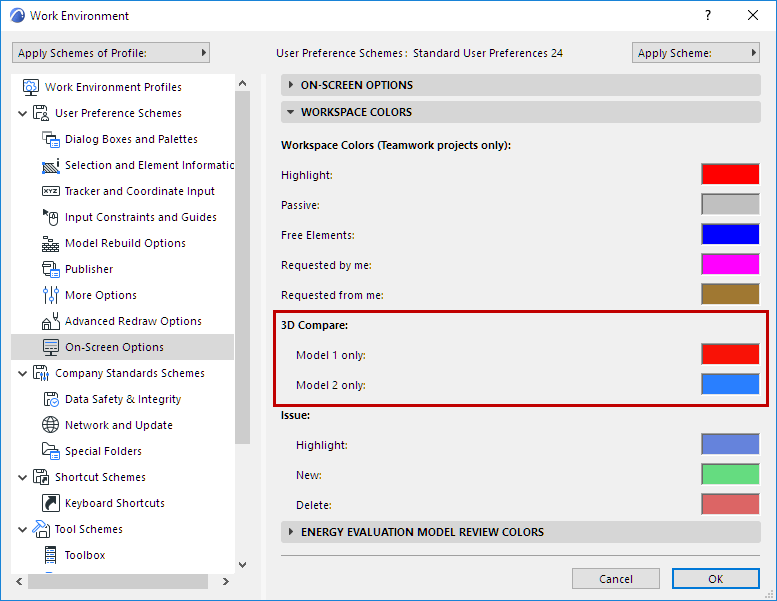Viewport: 777px width, 601px height.
Task: Change the Free Elements blue swatch
Action: (730, 234)
